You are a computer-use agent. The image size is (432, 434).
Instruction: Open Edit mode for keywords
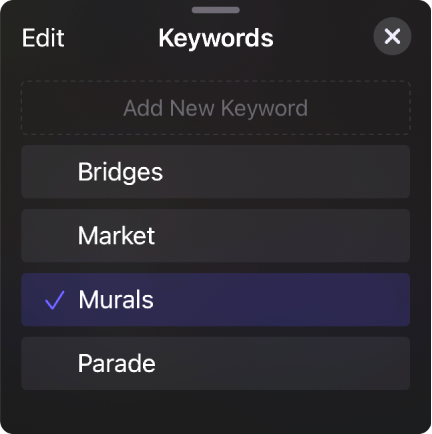click(x=43, y=38)
